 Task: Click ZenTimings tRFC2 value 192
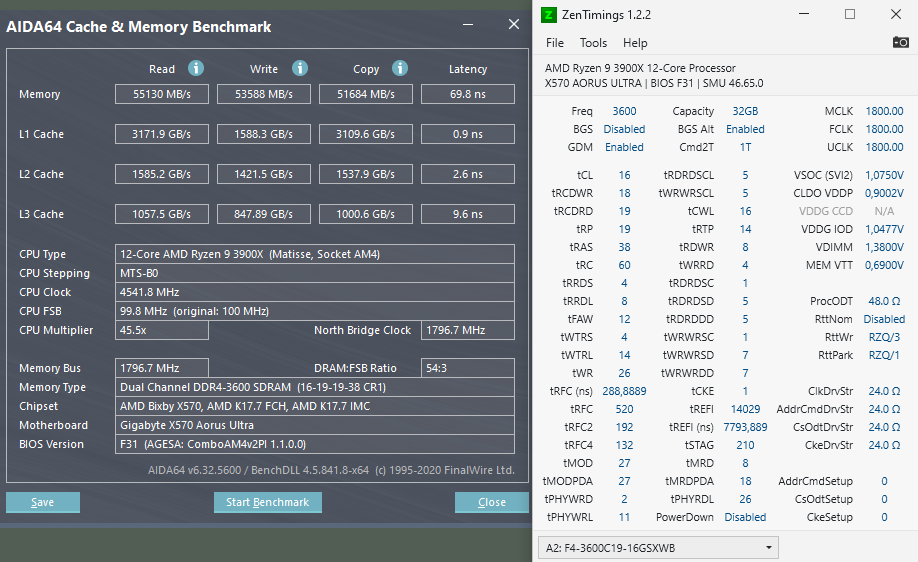click(624, 427)
